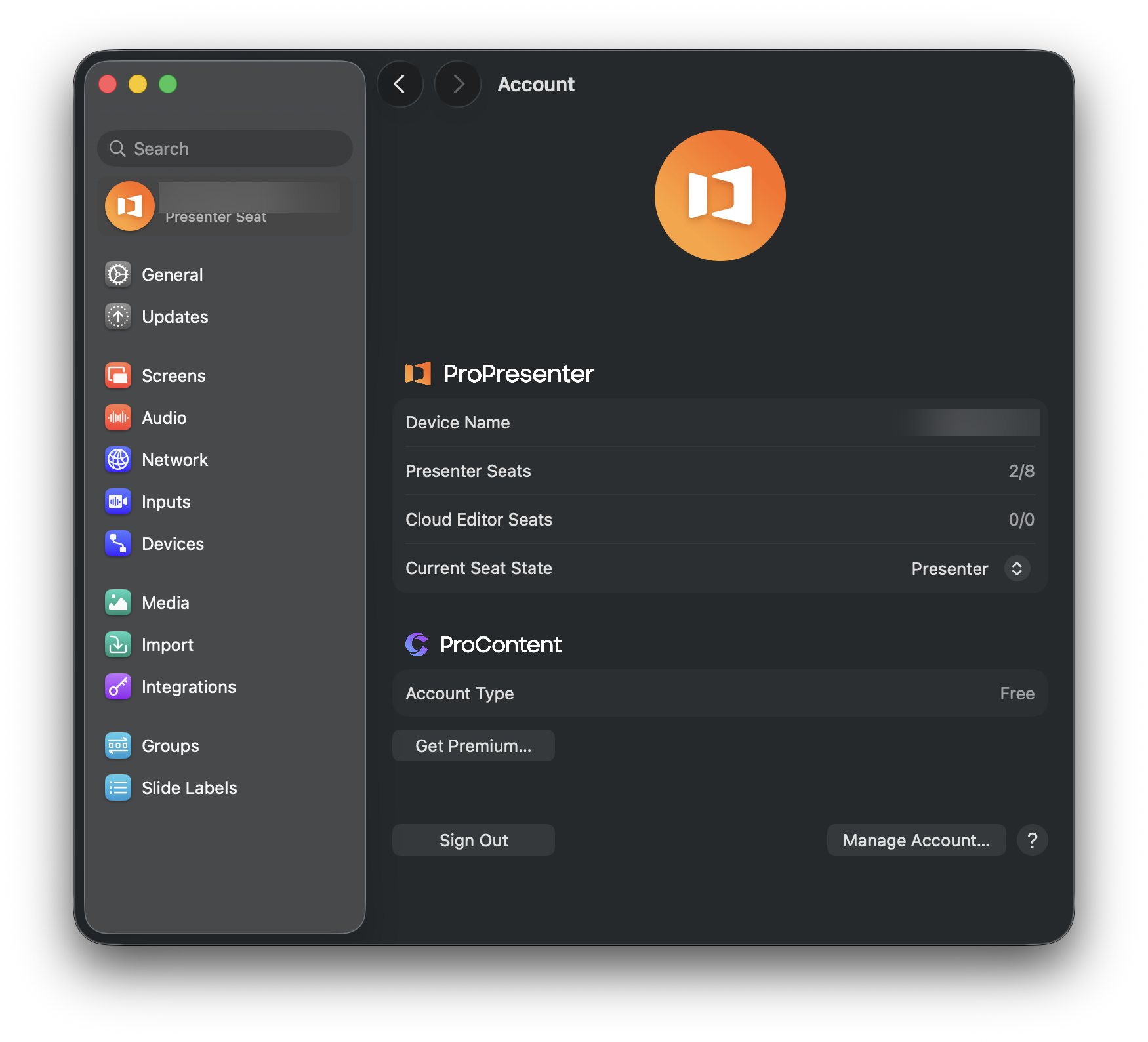
Task: Open the Current Seat State Presenter dropdown
Action: click(x=970, y=568)
